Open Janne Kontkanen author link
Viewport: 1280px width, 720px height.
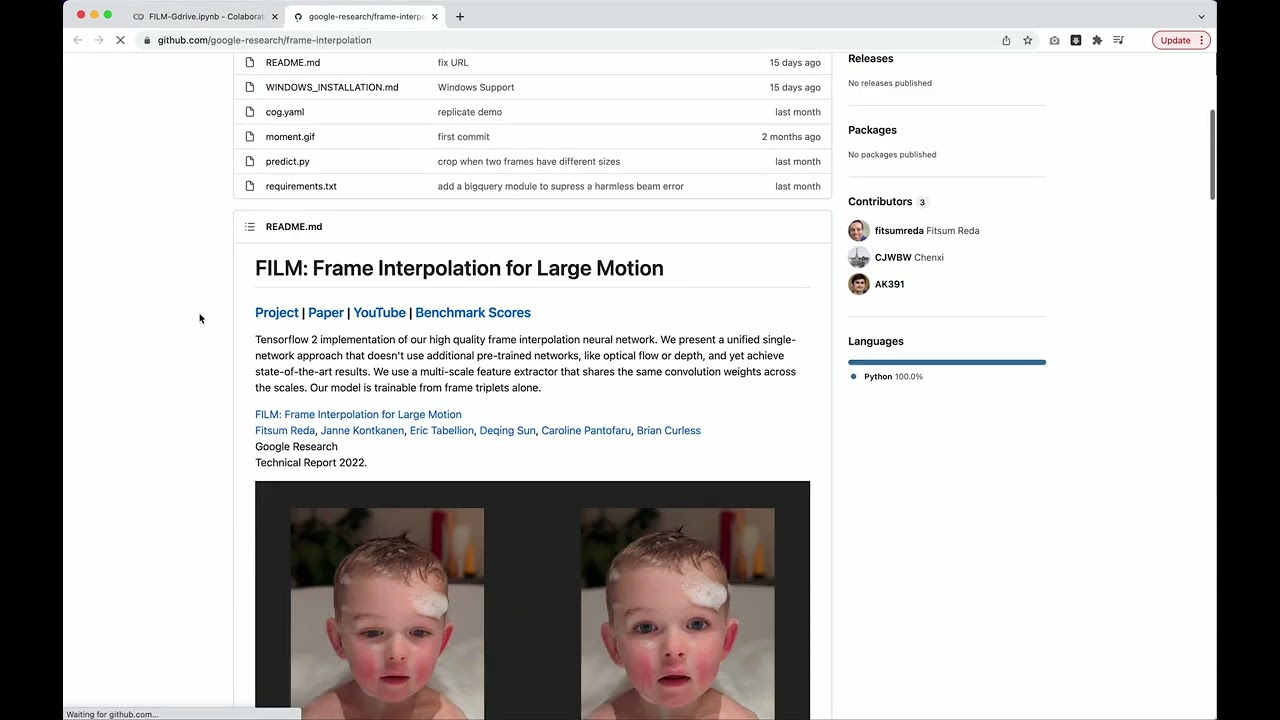pos(362,430)
